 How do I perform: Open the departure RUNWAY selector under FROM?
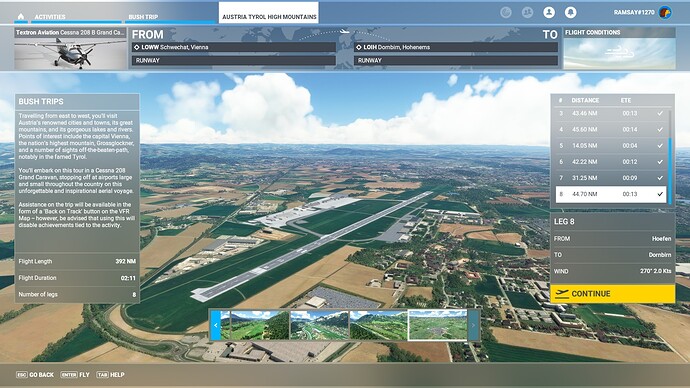pos(234,60)
